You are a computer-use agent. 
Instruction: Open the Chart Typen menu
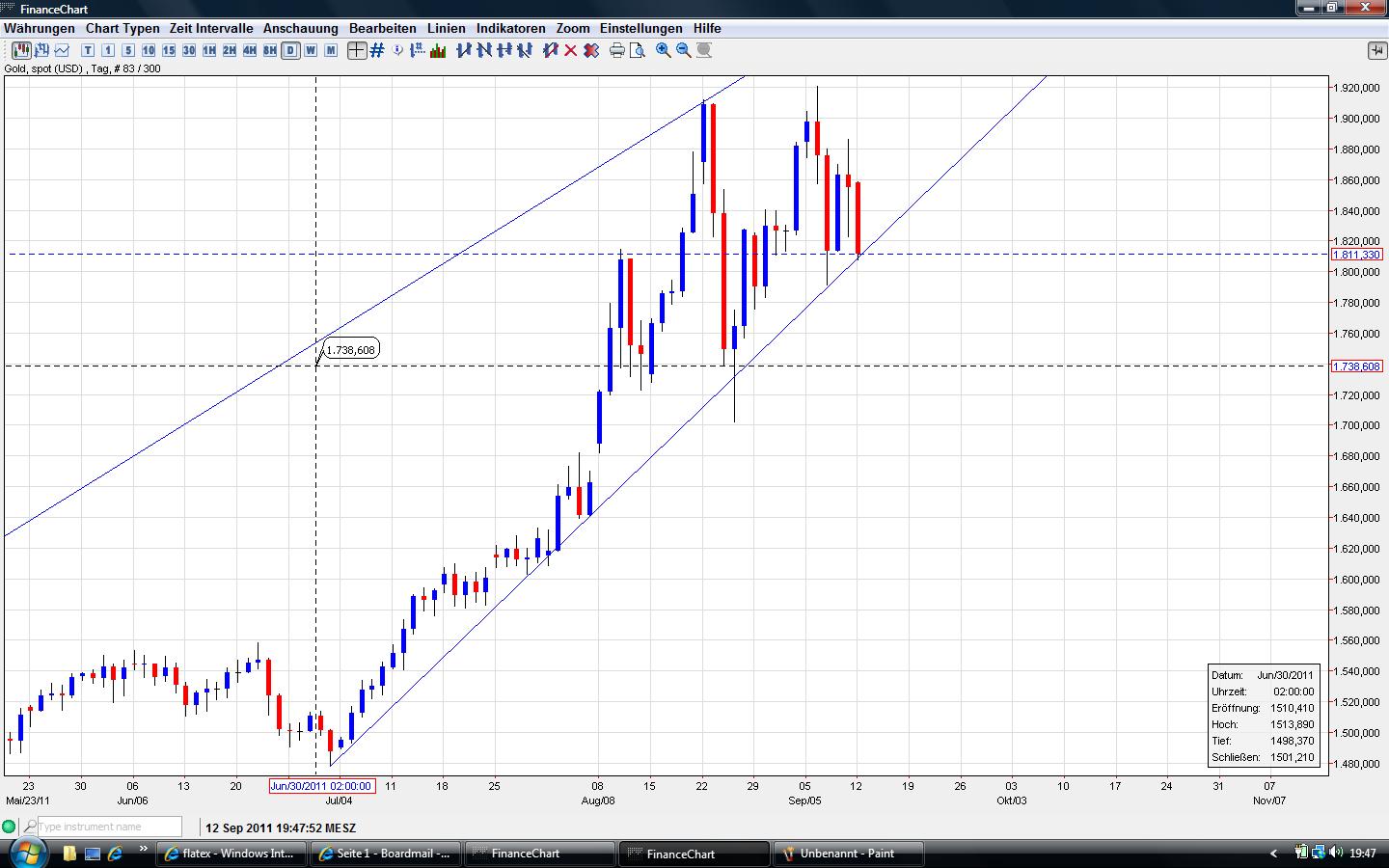123,28
